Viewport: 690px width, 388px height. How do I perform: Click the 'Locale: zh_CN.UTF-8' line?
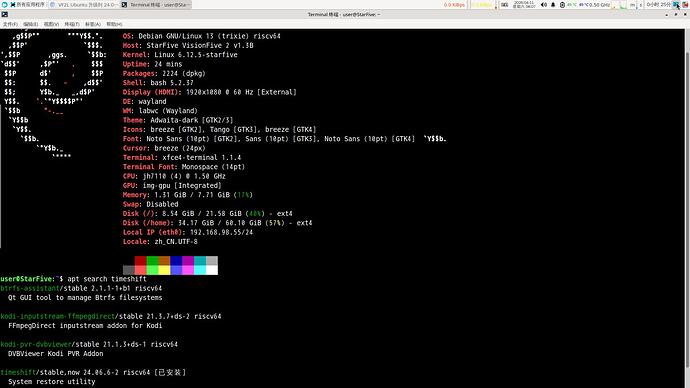click(x=160, y=242)
